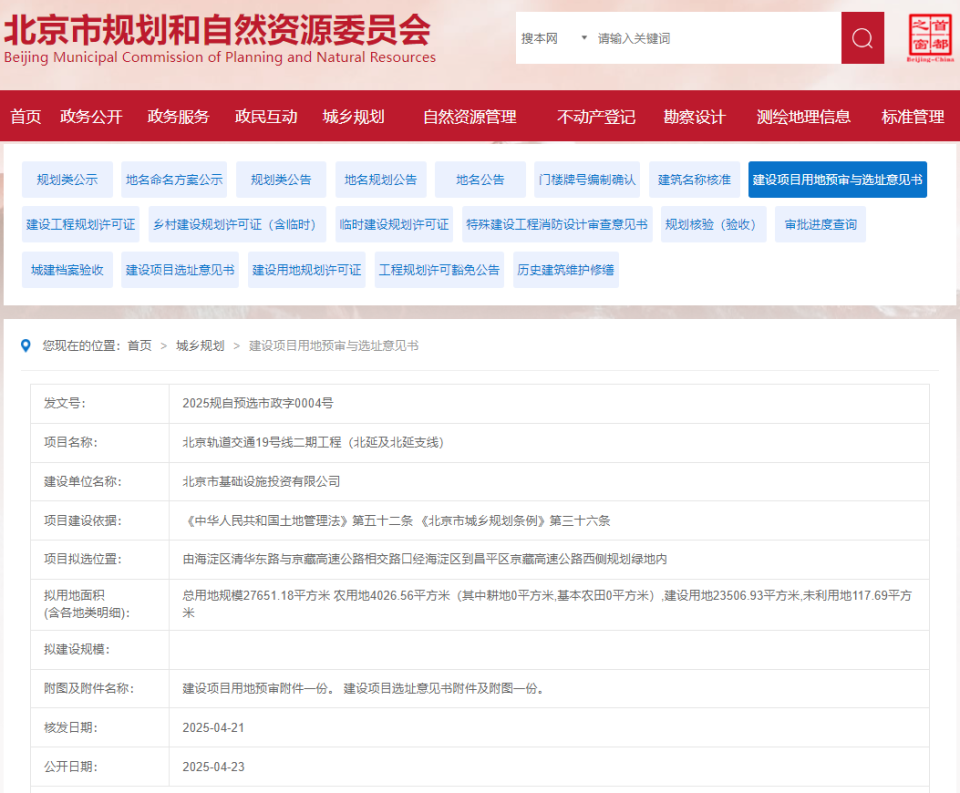
Task: Open the 自然资源管理 menu
Action: (x=470, y=116)
